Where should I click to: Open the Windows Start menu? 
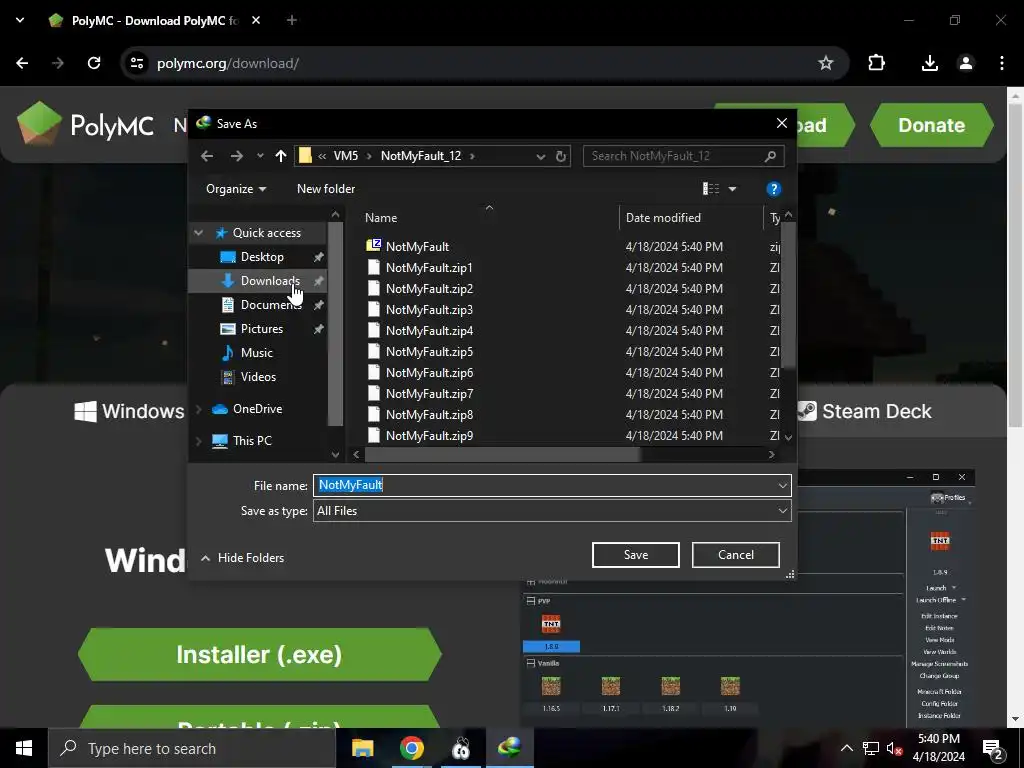[24, 748]
